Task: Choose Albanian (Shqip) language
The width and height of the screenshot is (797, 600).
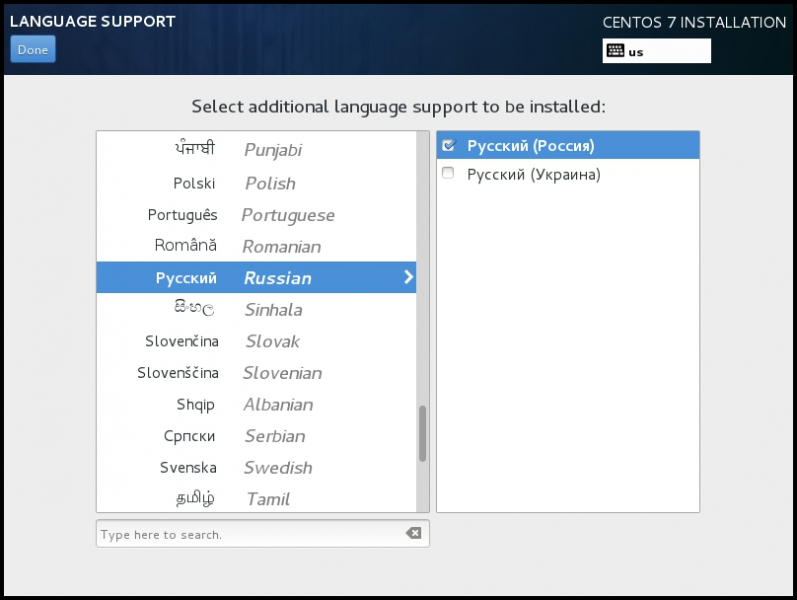Action: point(256,405)
